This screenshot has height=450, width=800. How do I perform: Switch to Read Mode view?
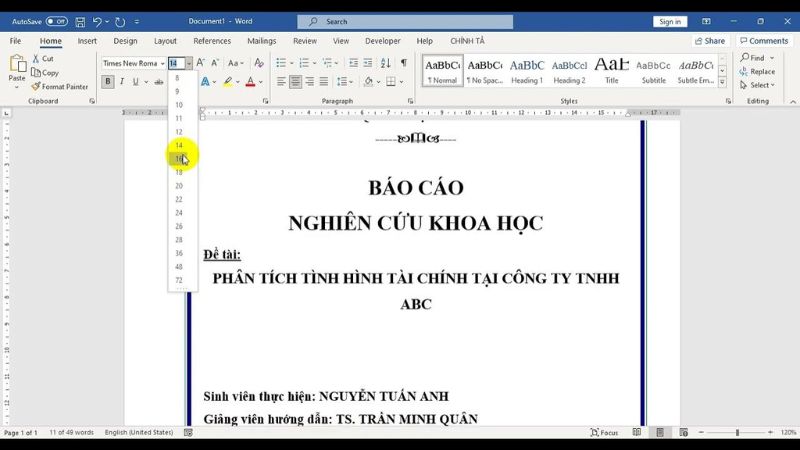pyautogui.click(x=636, y=432)
